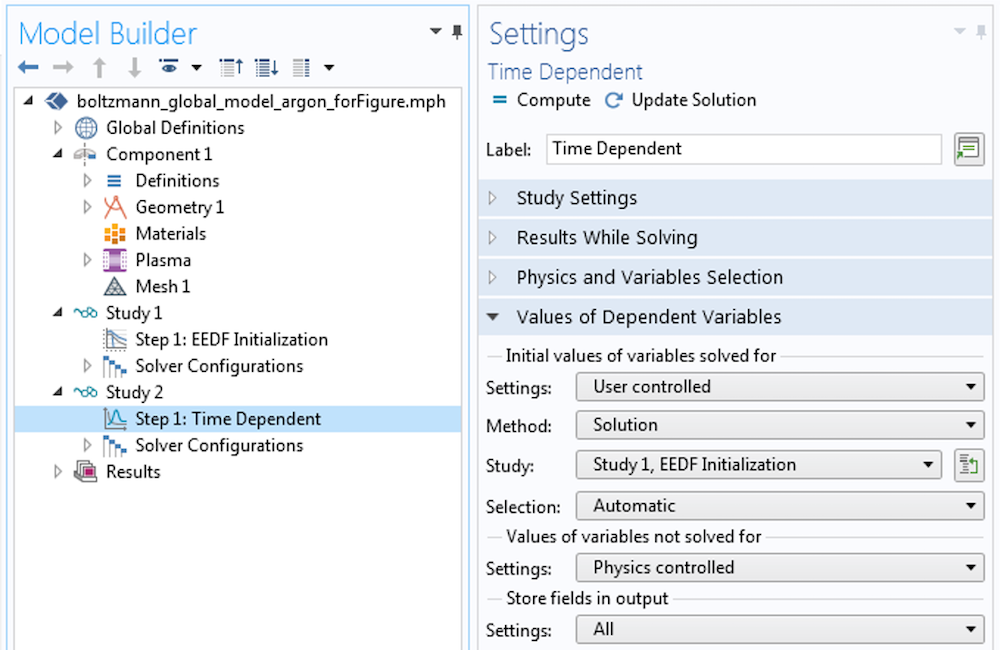
Task: Pin the Model Builder panel
Action: pyautogui.click(x=457, y=31)
